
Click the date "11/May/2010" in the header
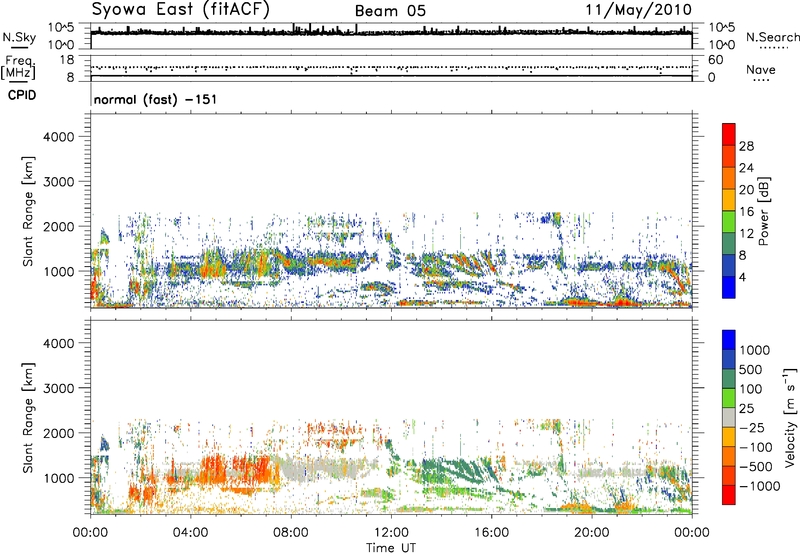coord(639,10)
